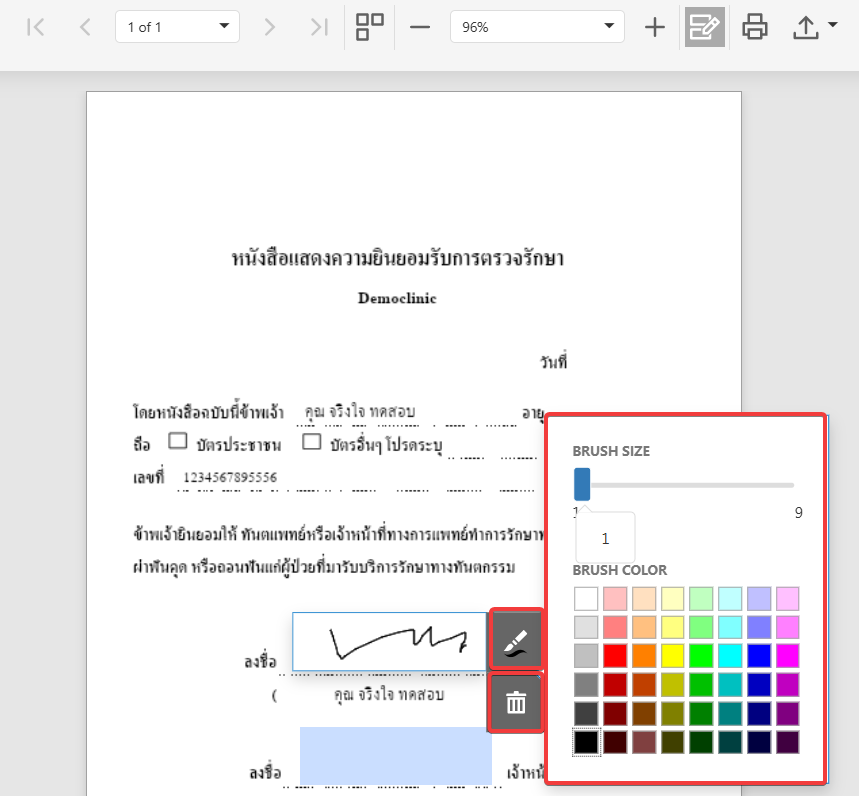The height and width of the screenshot is (808, 859).
Task: Check the บัตรประชาชน checkbox
Action: coord(177,441)
